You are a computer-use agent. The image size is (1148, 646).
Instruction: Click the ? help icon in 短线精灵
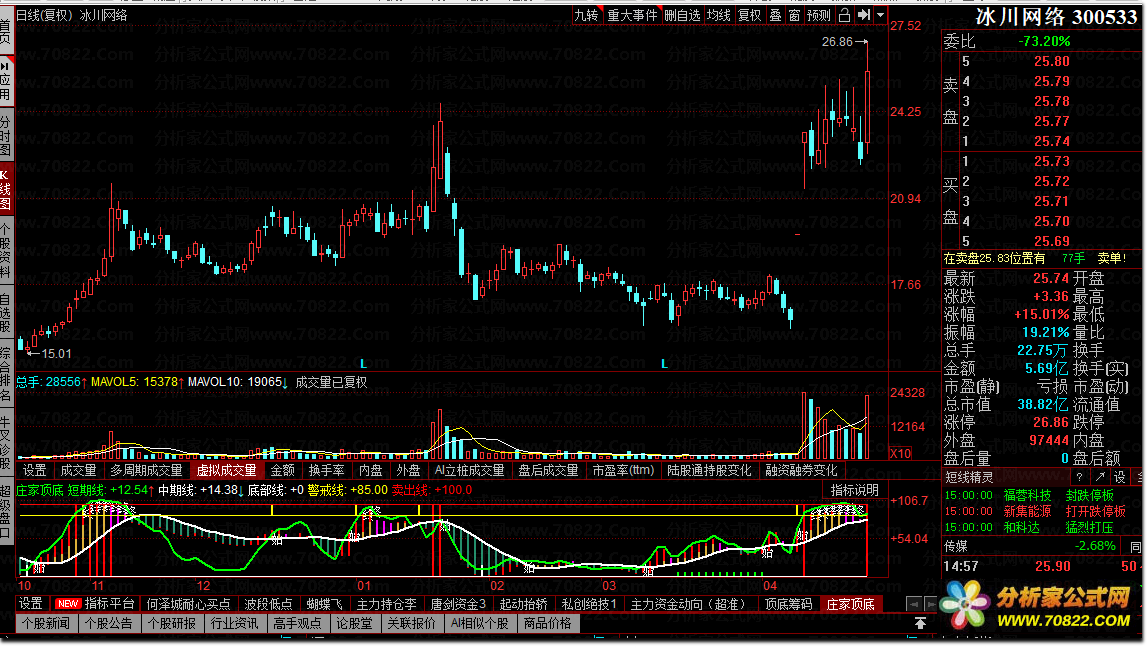tap(1079, 477)
